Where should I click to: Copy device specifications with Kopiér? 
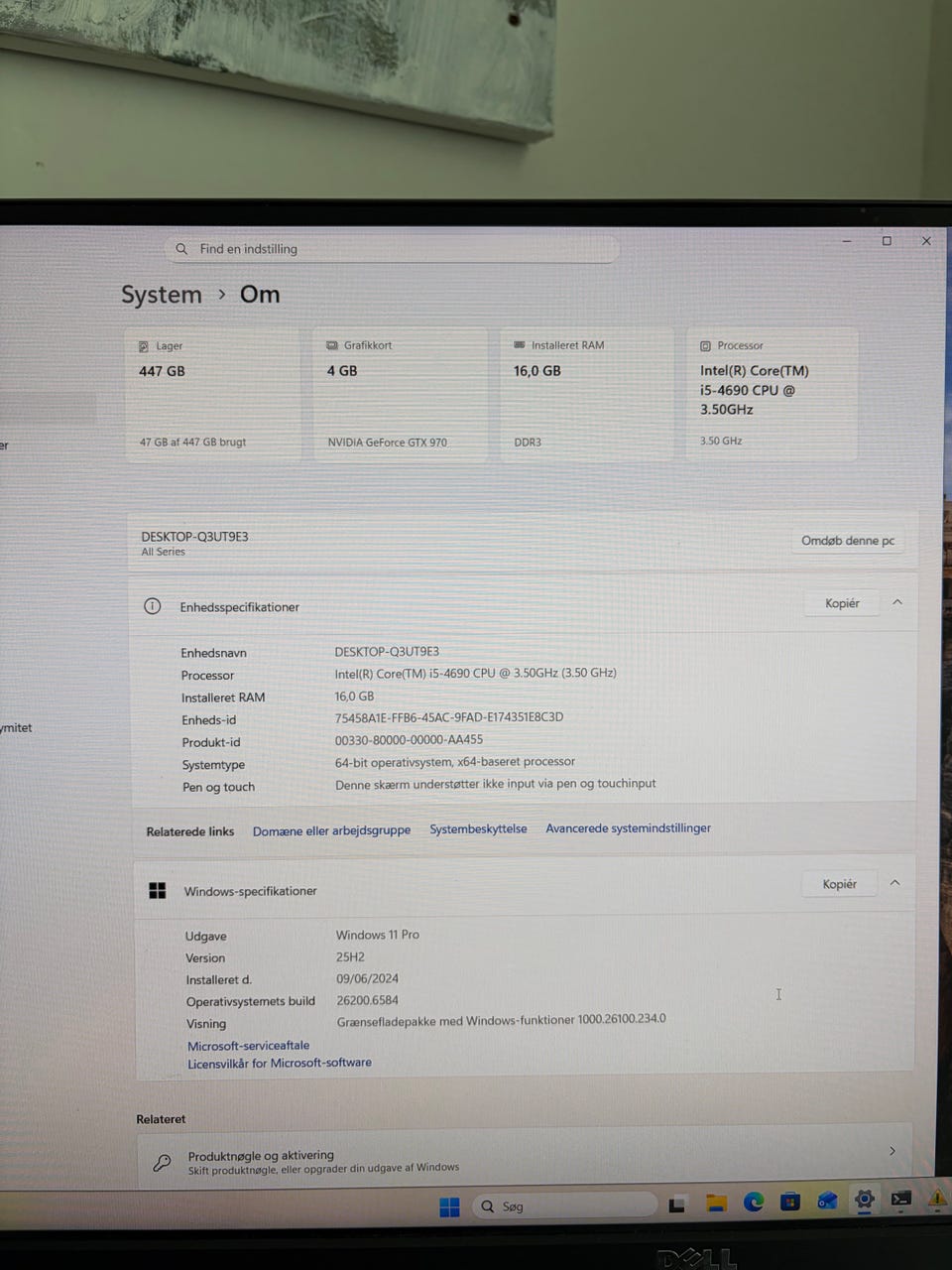[842, 603]
